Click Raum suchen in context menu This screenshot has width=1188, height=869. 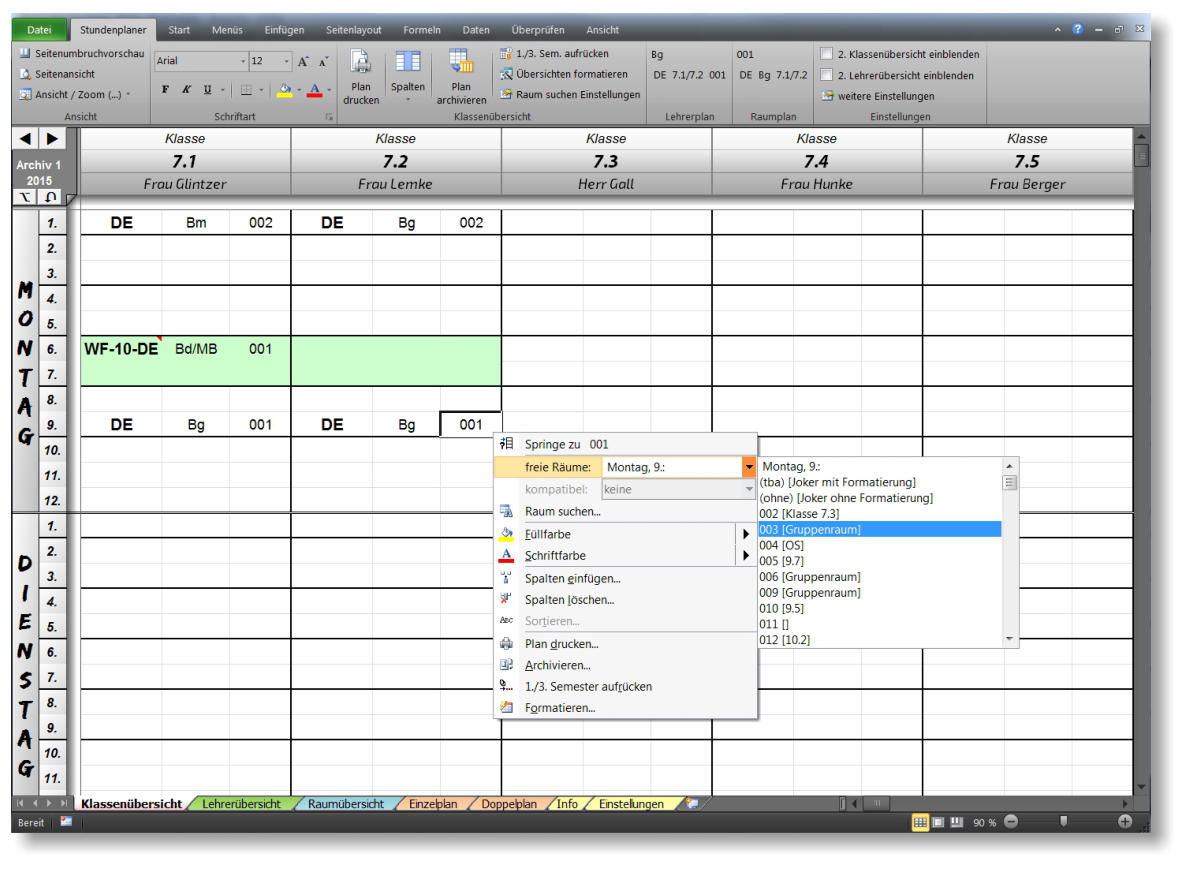(562, 512)
